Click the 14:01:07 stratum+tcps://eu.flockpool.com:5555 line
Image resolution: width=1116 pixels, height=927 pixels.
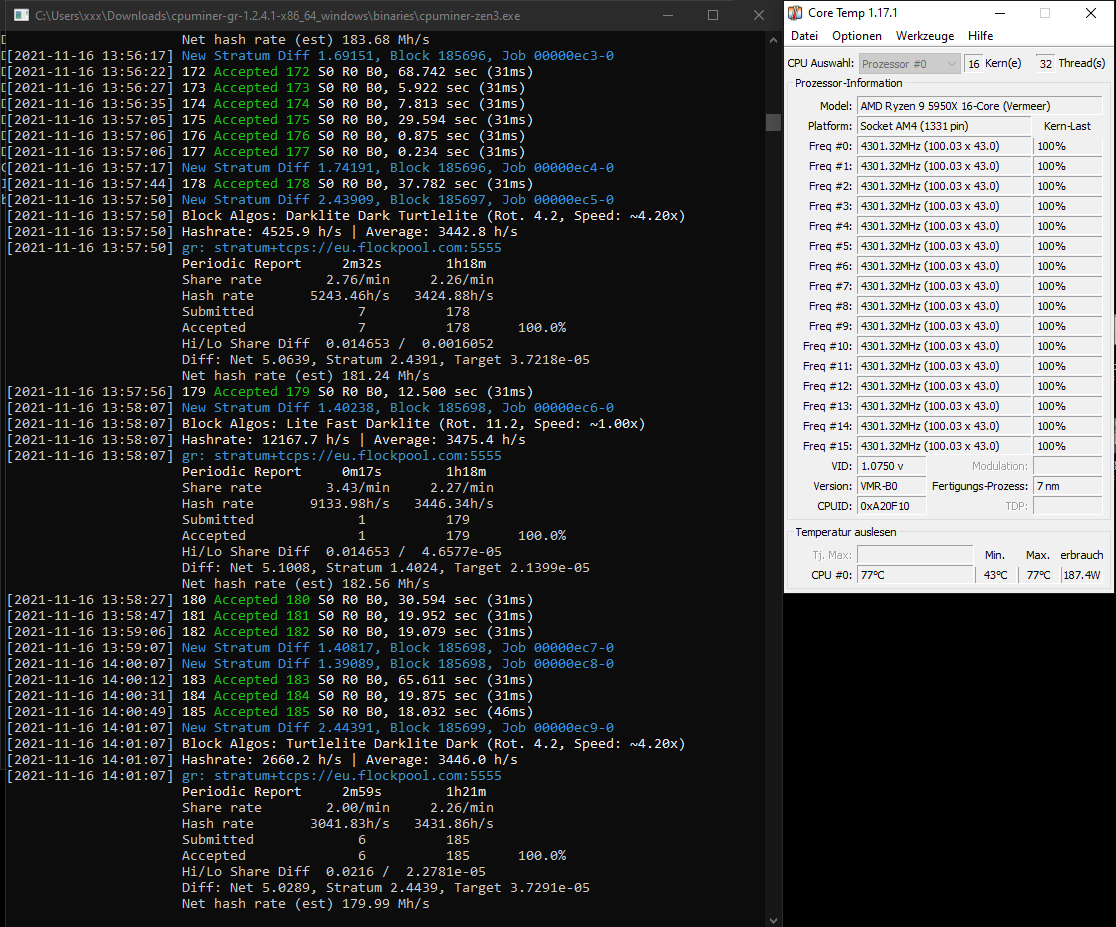click(x=254, y=775)
